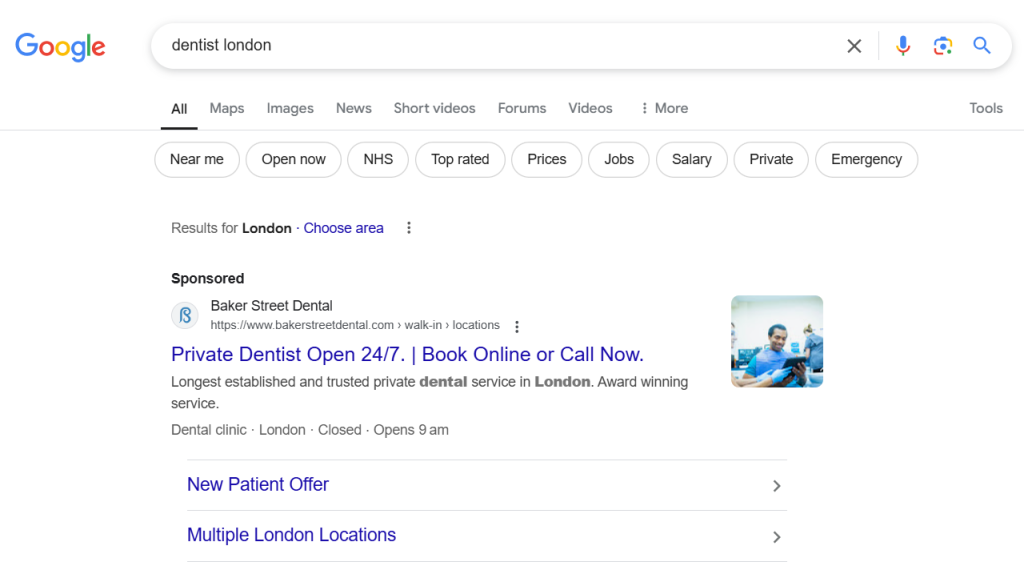Submit search with magnifying glass icon
The width and height of the screenshot is (1024, 570).
(x=982, y=45)
